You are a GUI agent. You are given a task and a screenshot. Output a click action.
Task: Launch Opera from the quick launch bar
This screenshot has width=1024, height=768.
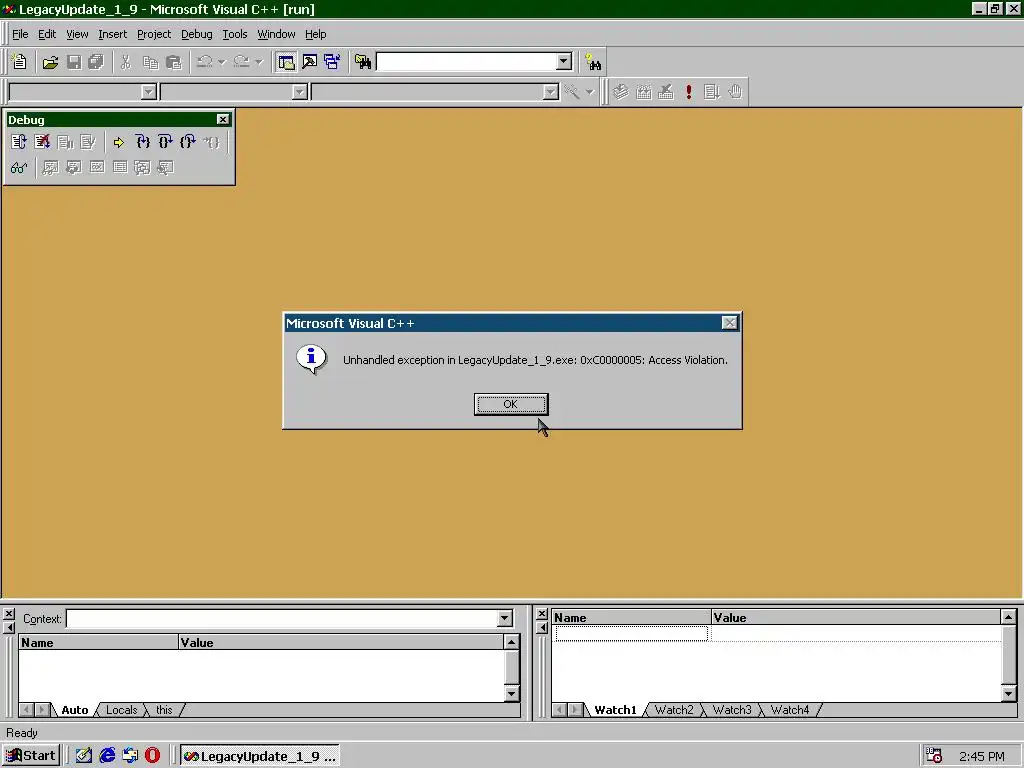pyautogui.click(x=152, y=756)
